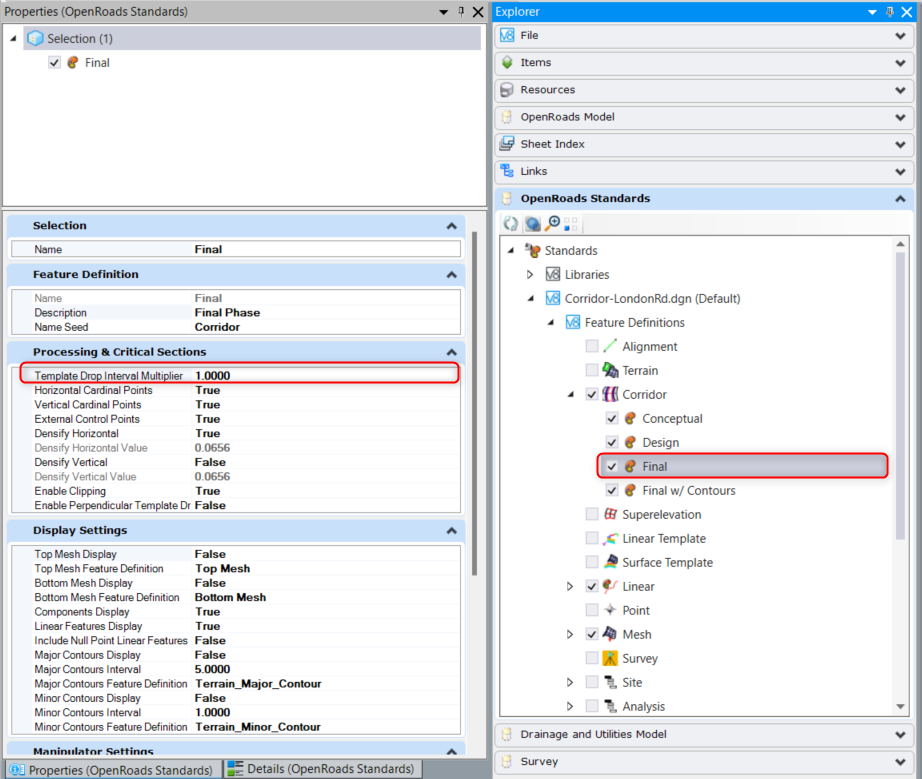The image size is (922, 779).
Task: Click the four-squares selection icon in Standards toolbar
Action: (570, 224)
